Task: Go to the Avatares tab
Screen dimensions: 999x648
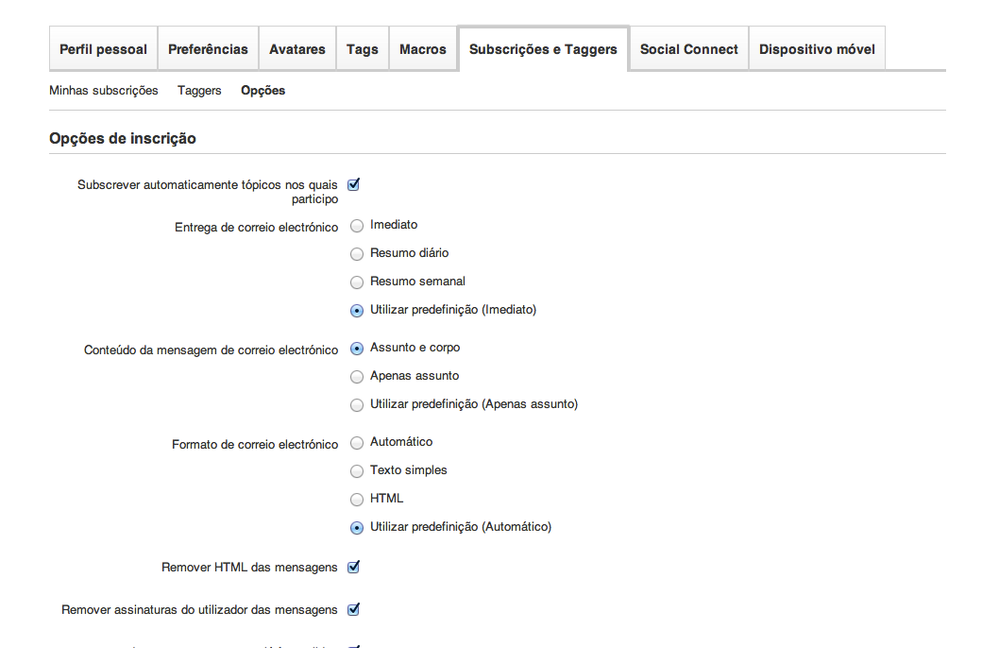Action: tap(297, 49)
